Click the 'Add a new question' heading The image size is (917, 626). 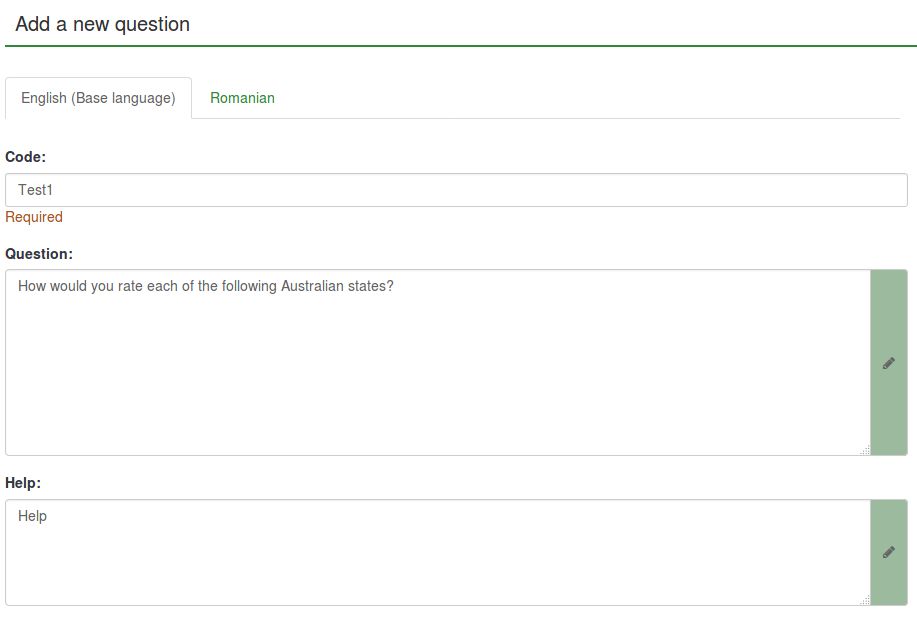click(102, 24)
